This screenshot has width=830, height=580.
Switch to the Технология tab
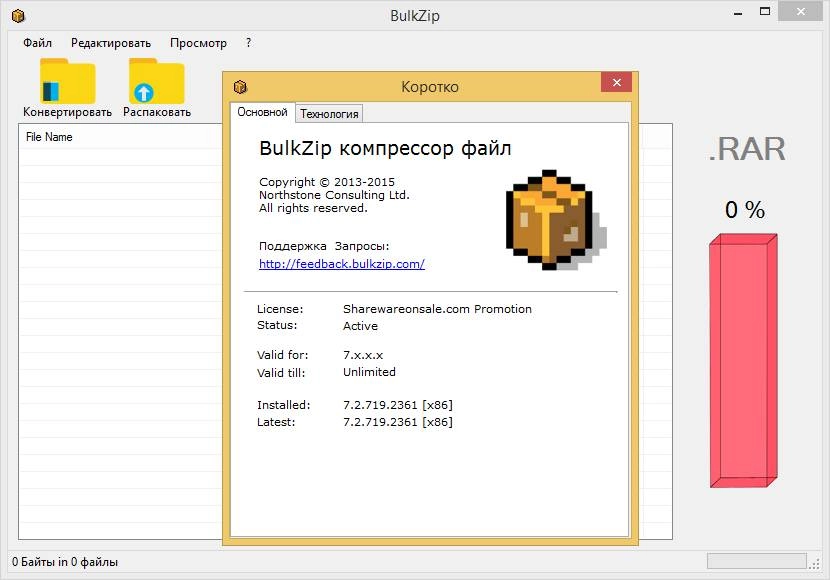[329, 114]
